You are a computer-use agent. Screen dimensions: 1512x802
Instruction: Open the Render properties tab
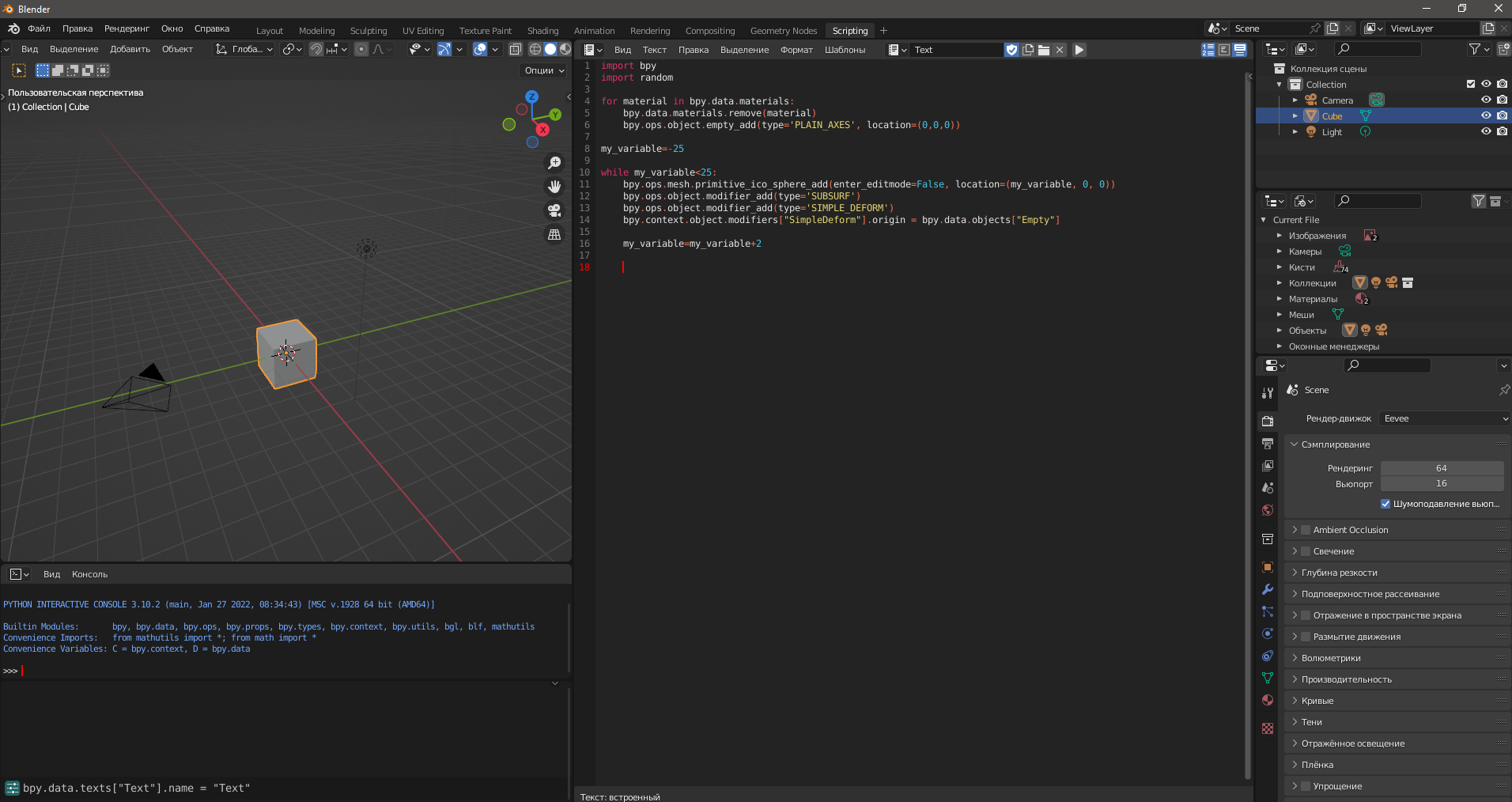click(1268, 422)
